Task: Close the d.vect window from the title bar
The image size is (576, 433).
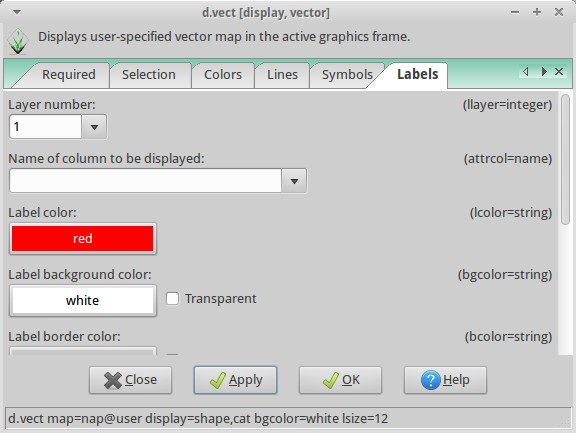Action: [559, 12]
